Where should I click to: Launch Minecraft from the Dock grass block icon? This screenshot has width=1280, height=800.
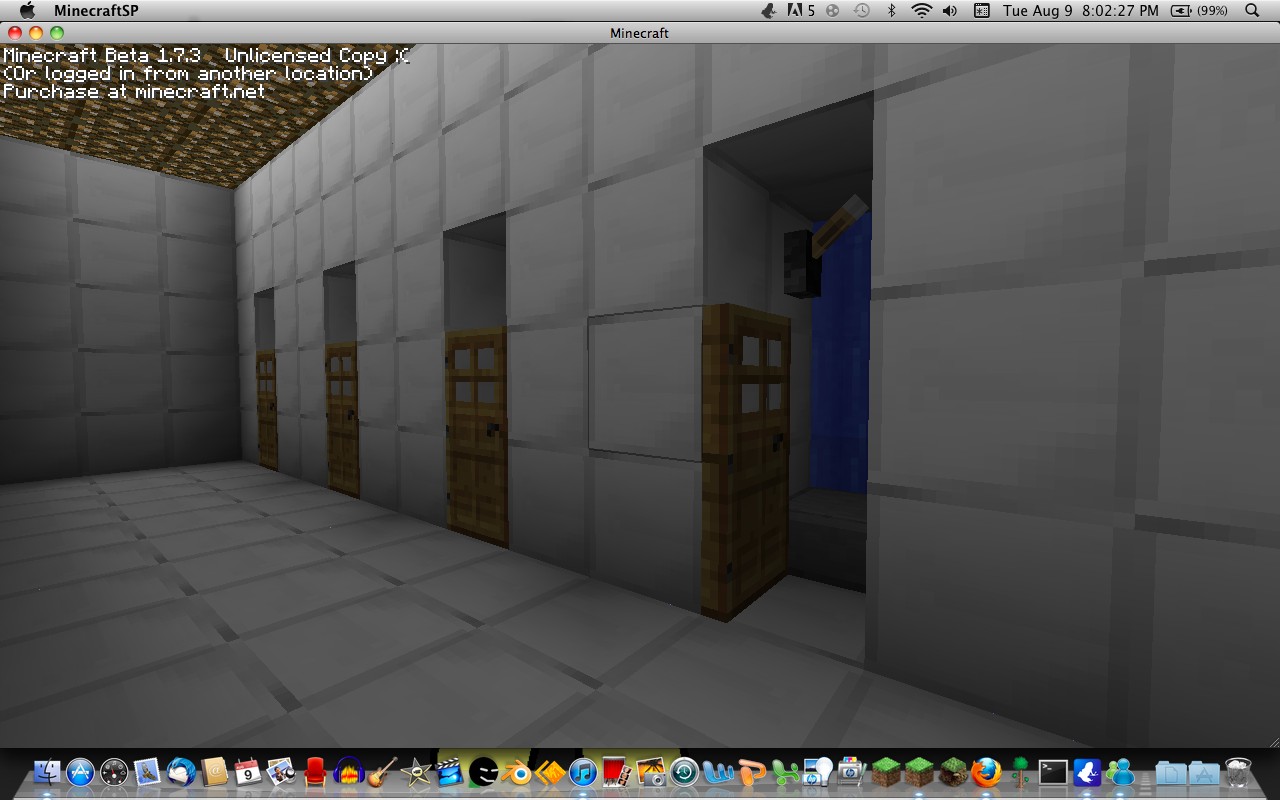click(884, 771)
